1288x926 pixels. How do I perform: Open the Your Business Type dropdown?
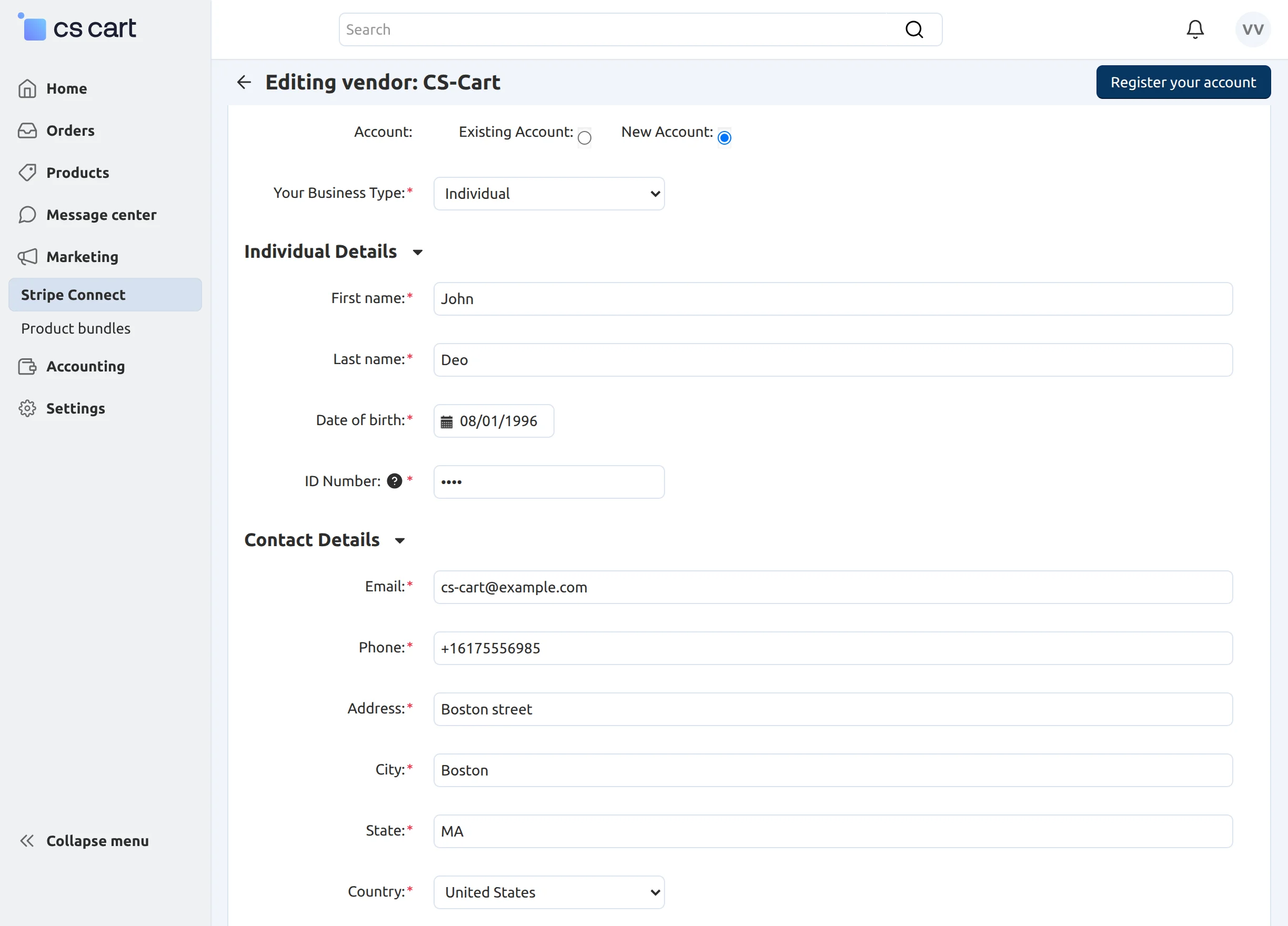[x=549, y=194]
